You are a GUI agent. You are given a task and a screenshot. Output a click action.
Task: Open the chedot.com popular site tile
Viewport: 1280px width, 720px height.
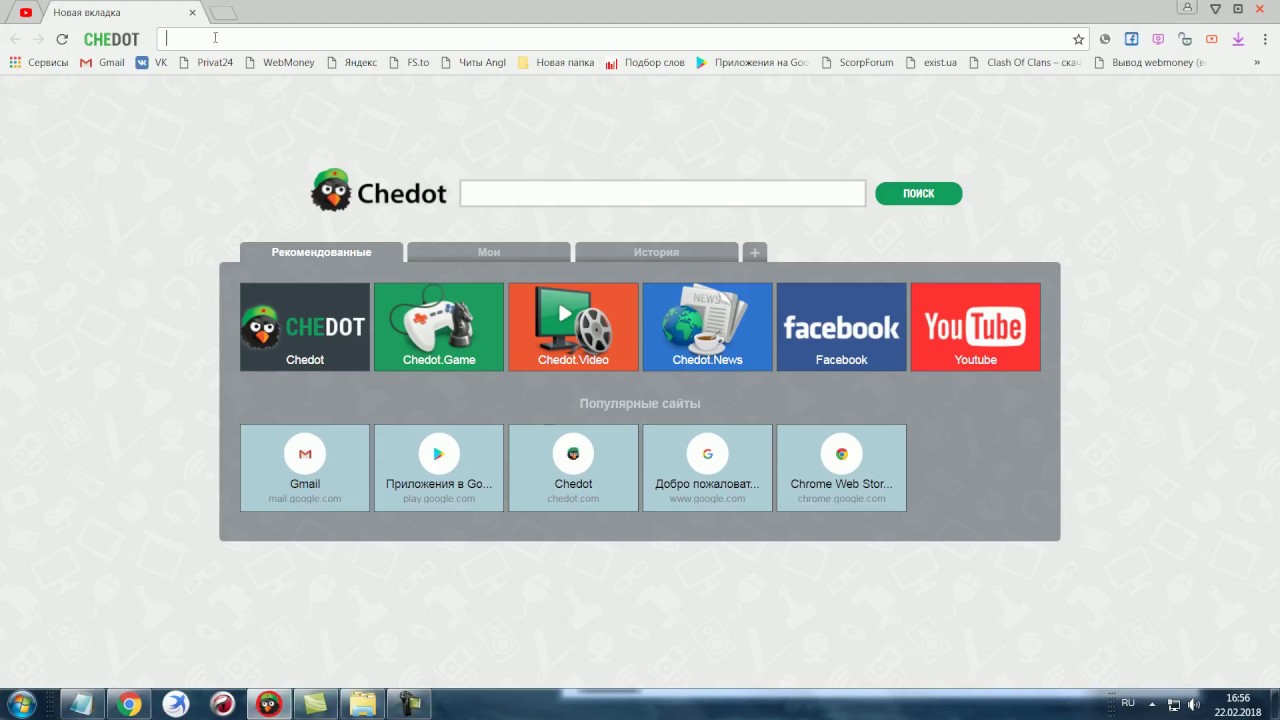573,468
